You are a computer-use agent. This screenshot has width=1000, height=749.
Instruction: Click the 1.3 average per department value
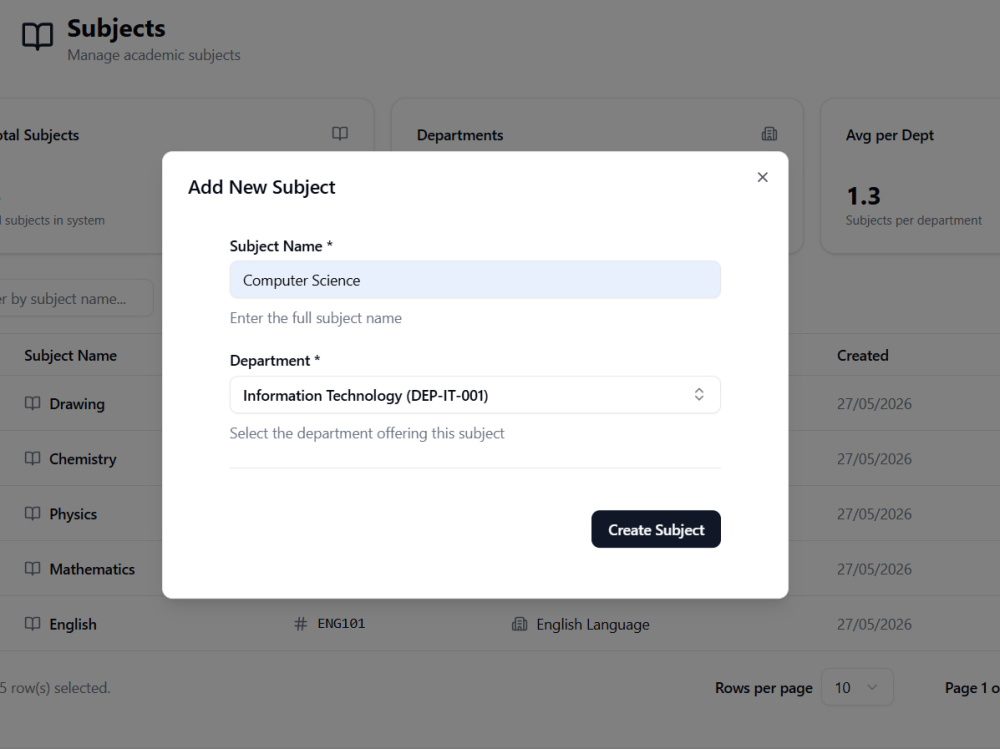point(864,196)
